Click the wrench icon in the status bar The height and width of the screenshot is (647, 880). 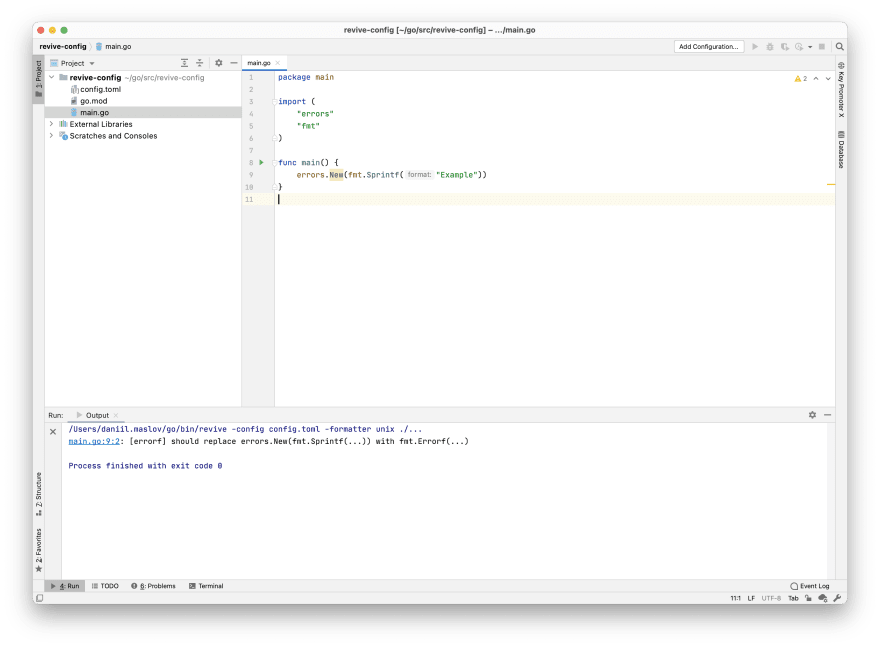point(837,598)
